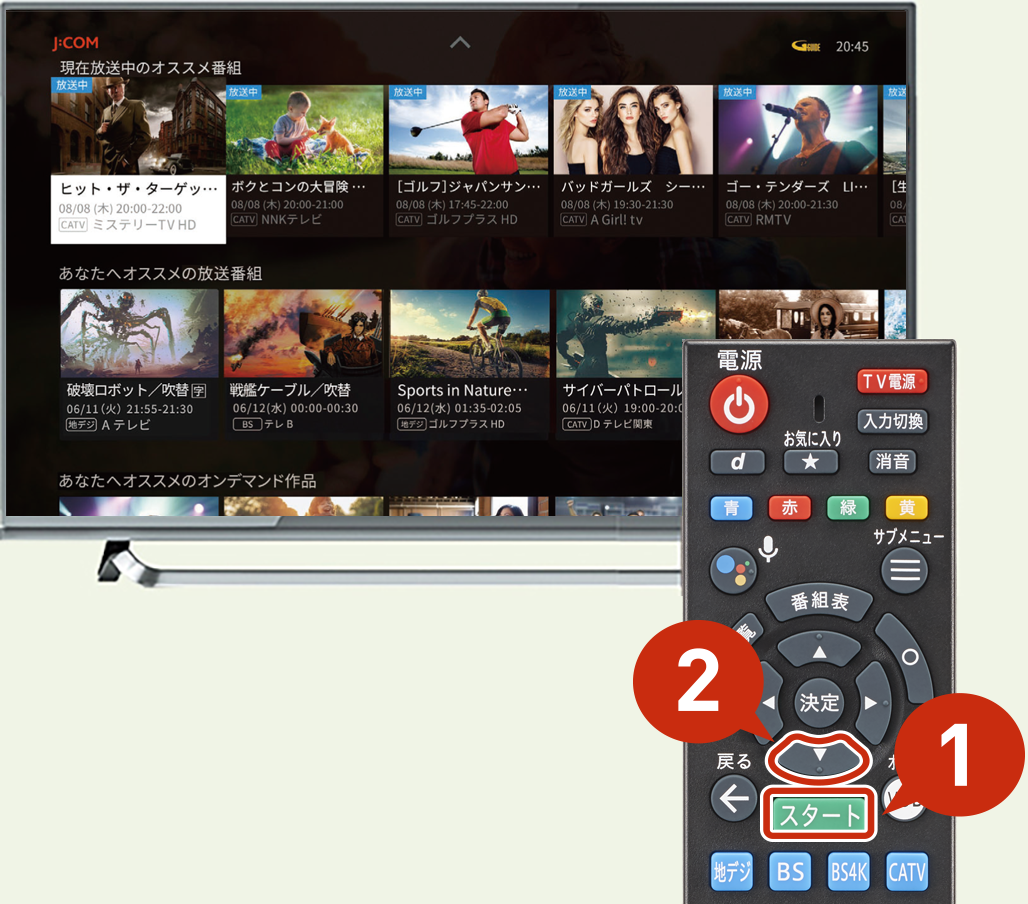
Task: Click the left arrow on d-pad
Action: [x=770, y=703]
